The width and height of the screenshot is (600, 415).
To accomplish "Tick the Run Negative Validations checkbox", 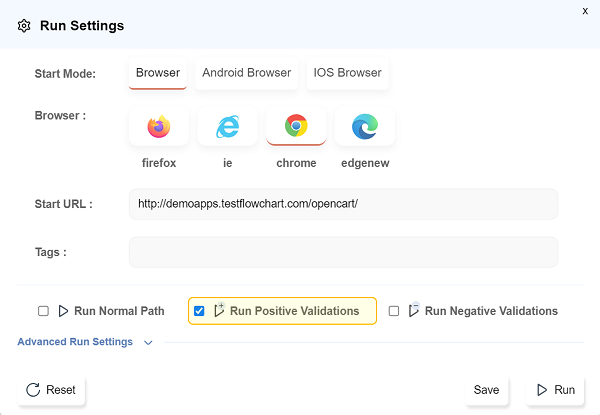I will pyautogui.click(x=394, y=311).
